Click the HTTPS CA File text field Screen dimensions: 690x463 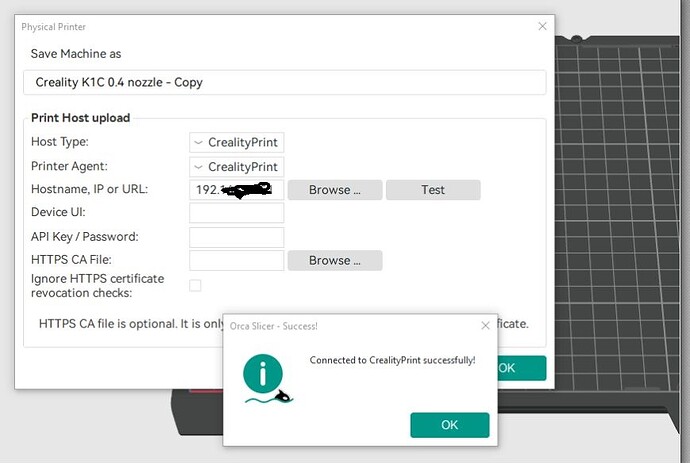tap(237, 260)
